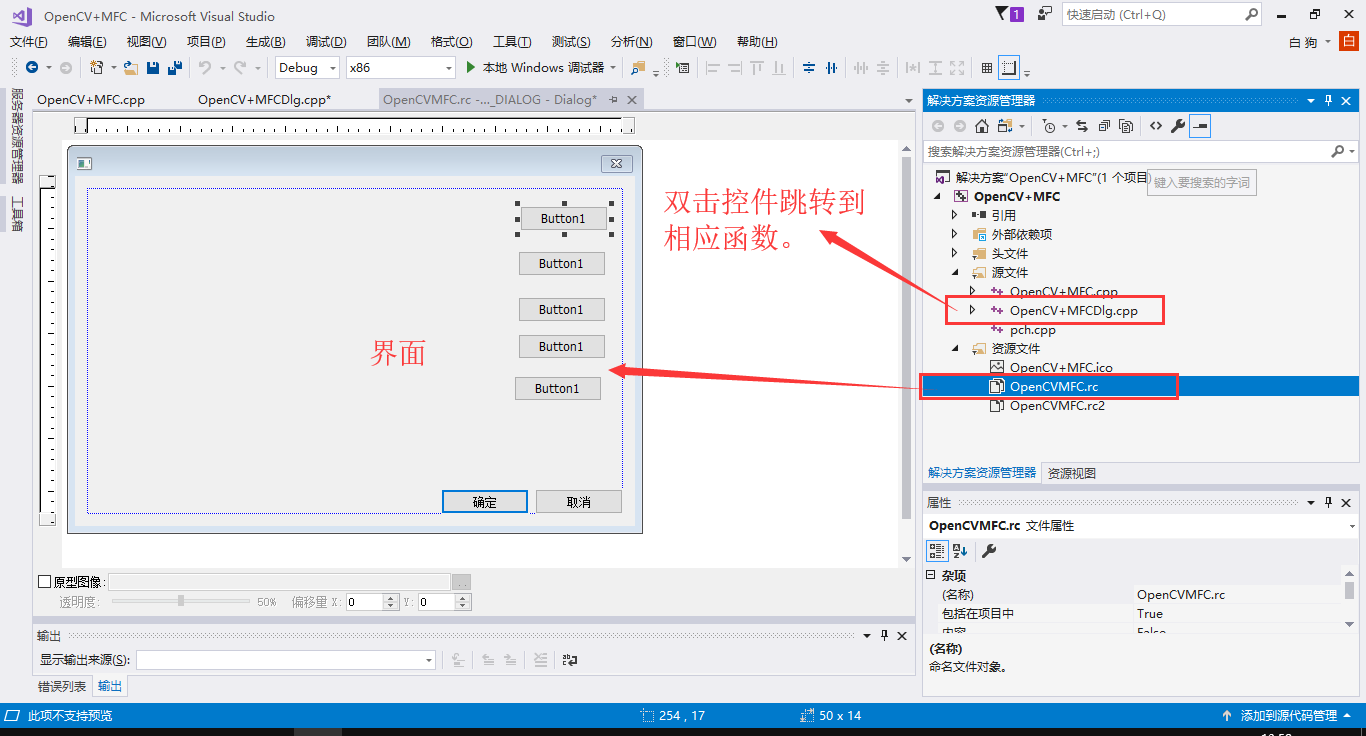Screen dimensions: 1366x736
Task: Expand the 引用 node in Solution Explorer
Action: point(954,215)
